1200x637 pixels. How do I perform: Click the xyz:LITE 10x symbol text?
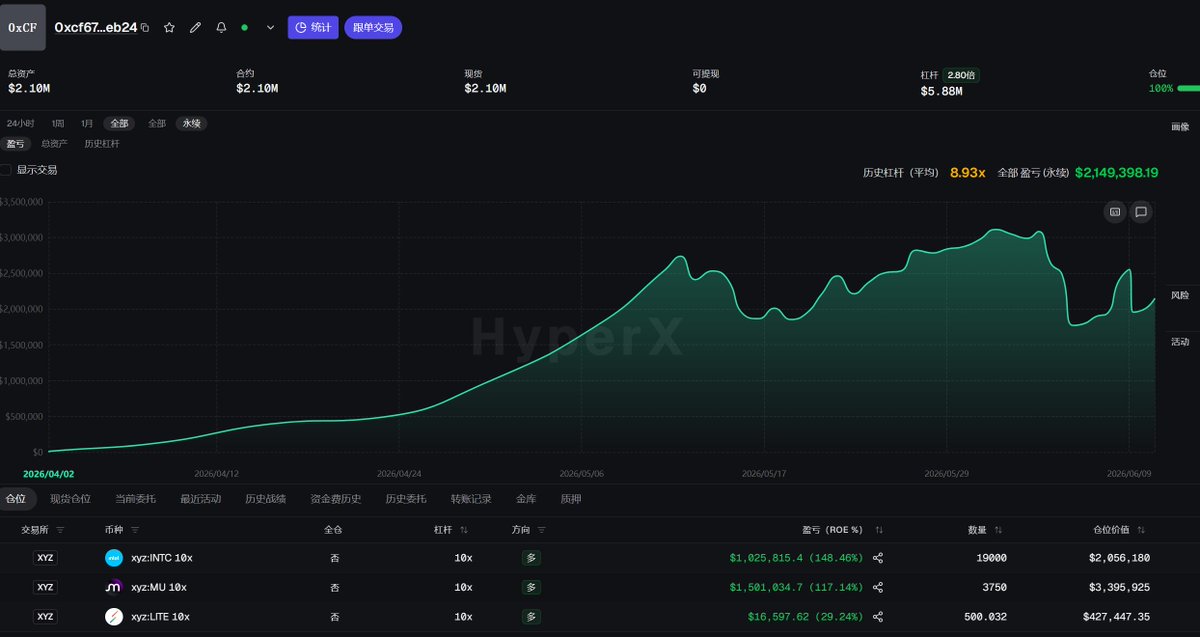(x=160, y=617)
